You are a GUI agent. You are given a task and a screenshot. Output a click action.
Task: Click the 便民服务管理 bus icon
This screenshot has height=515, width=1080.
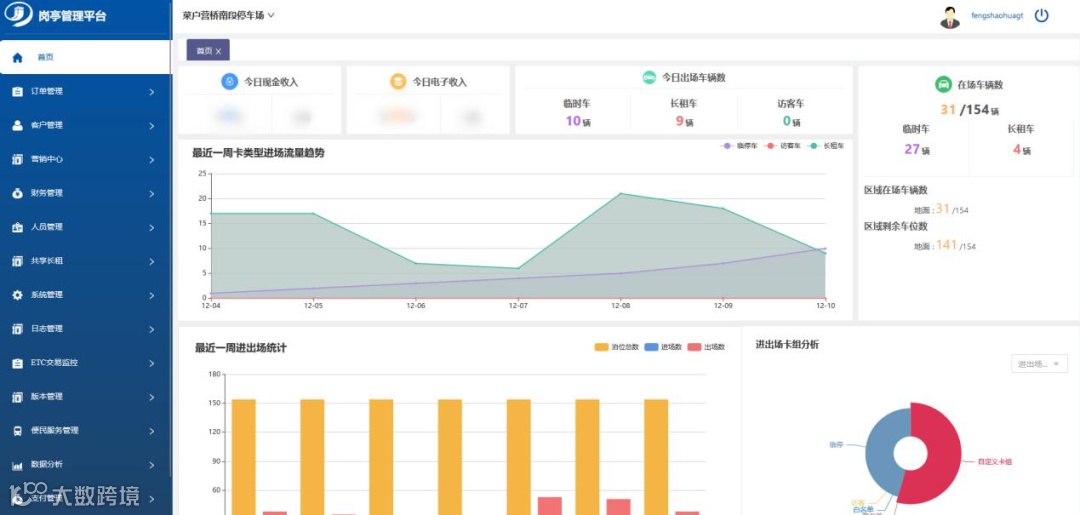[17, 430]
